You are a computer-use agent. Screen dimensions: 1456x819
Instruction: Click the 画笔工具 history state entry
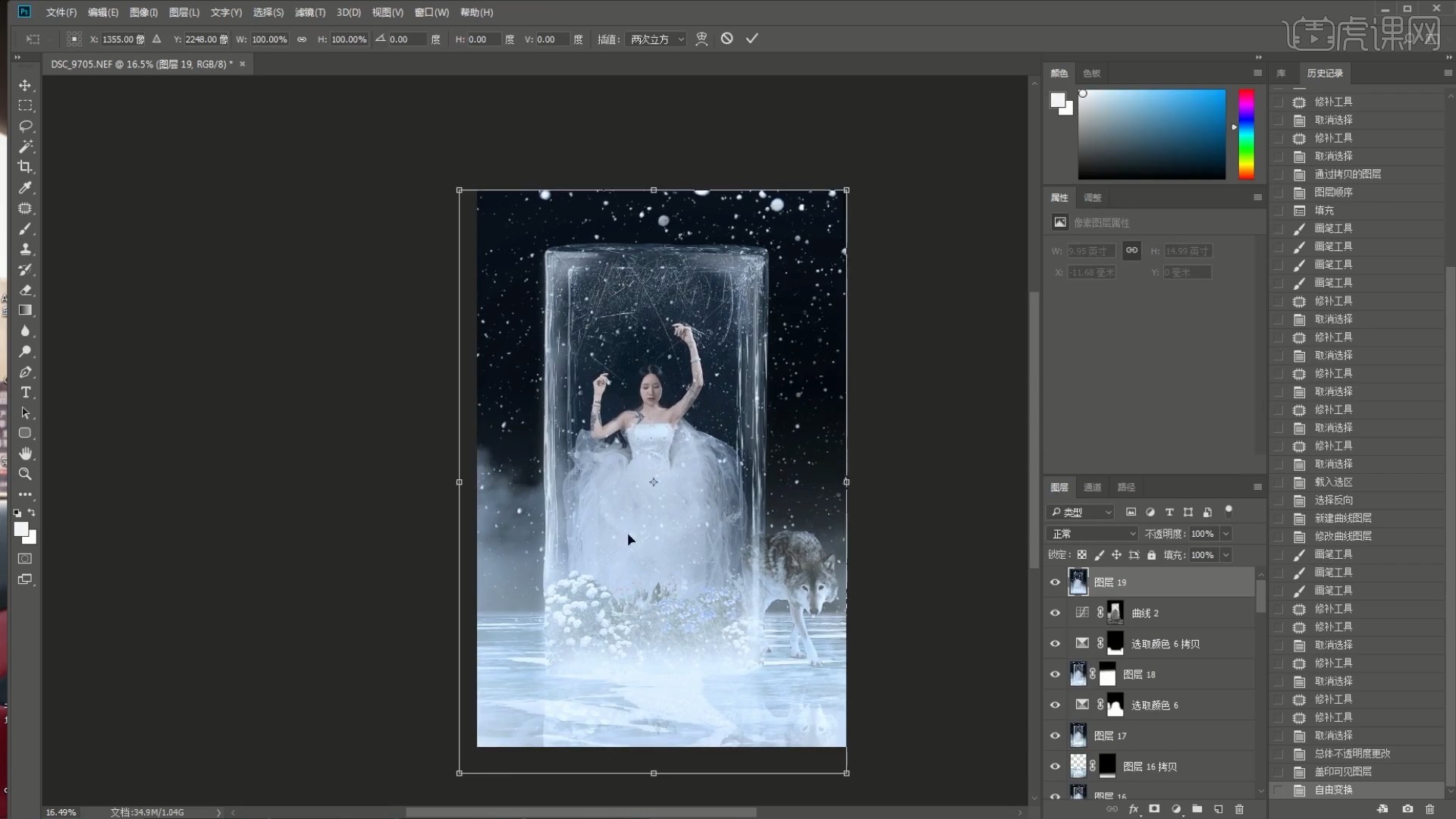[x=1332, y=228]
